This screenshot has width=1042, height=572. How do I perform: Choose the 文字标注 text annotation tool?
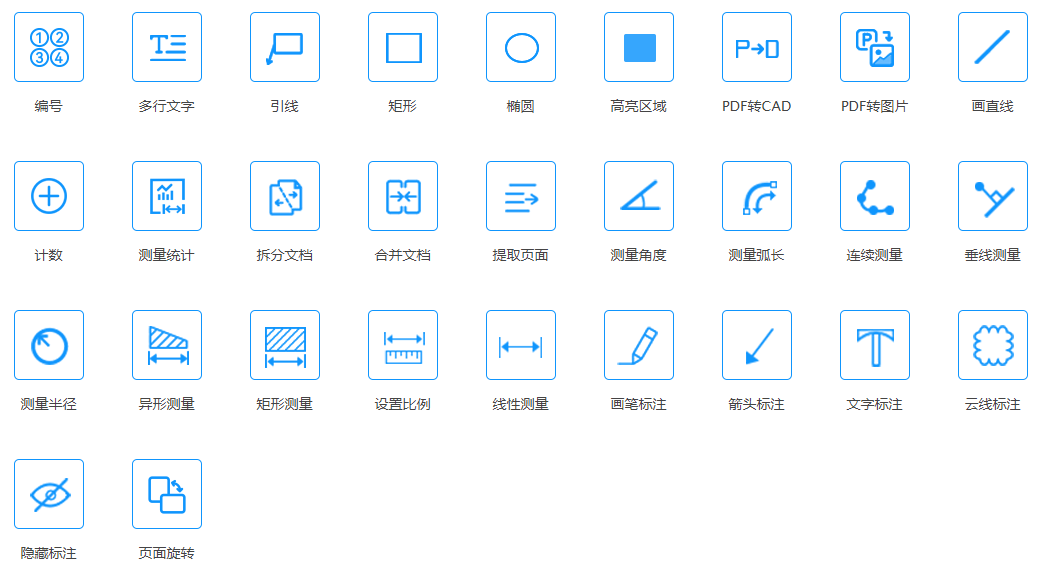pos(875,345)
